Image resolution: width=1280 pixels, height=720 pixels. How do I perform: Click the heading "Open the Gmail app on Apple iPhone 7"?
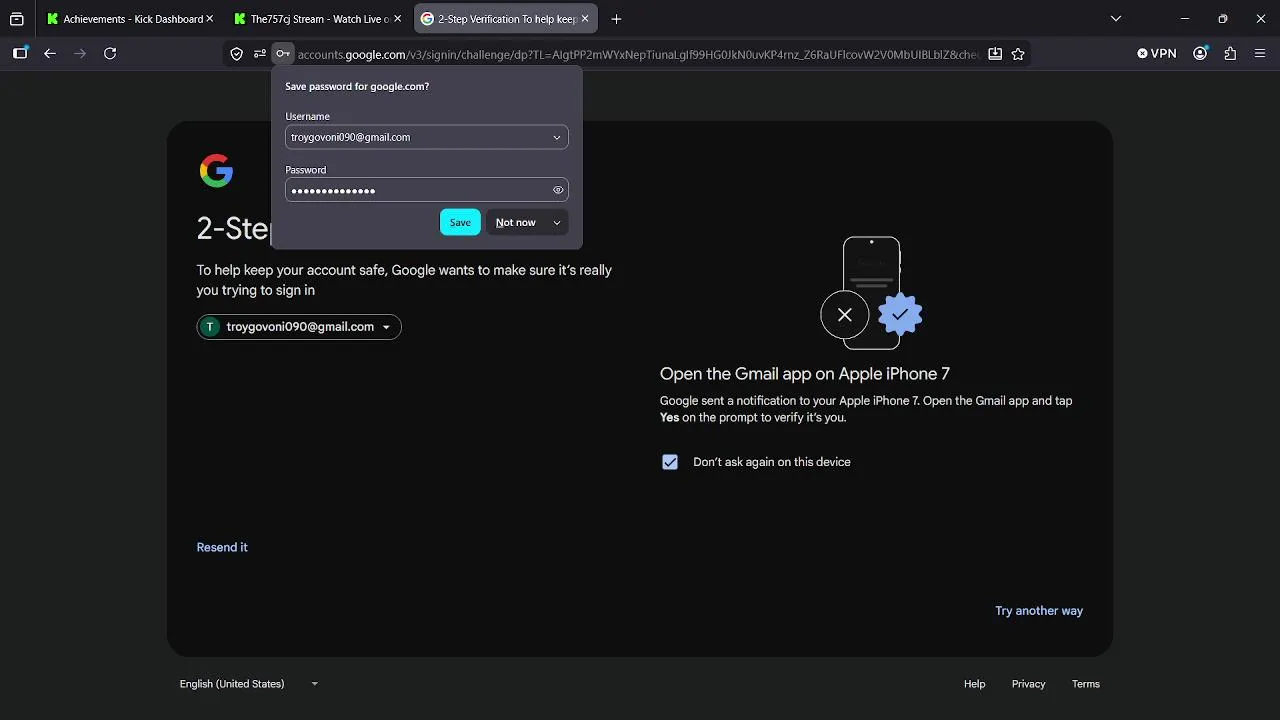click(805, 374)
